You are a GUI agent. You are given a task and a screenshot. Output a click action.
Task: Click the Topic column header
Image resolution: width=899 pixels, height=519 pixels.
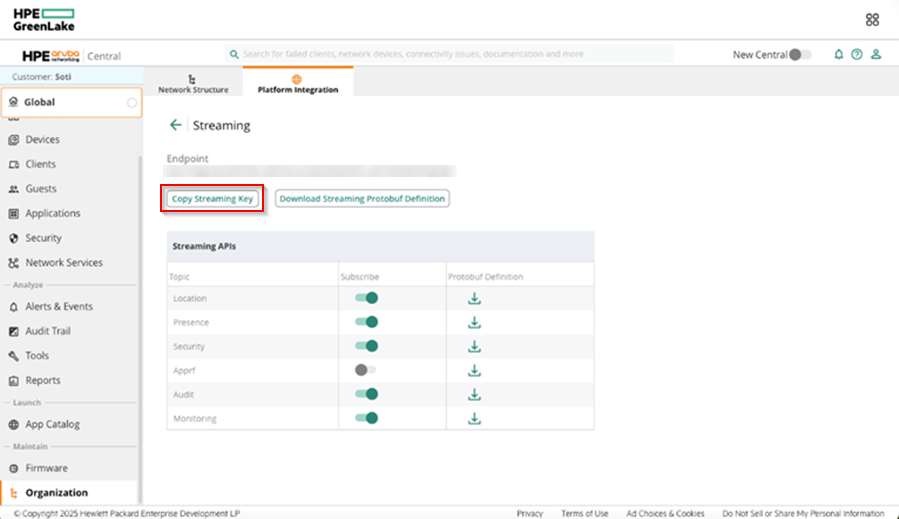(x=179, y=276)
